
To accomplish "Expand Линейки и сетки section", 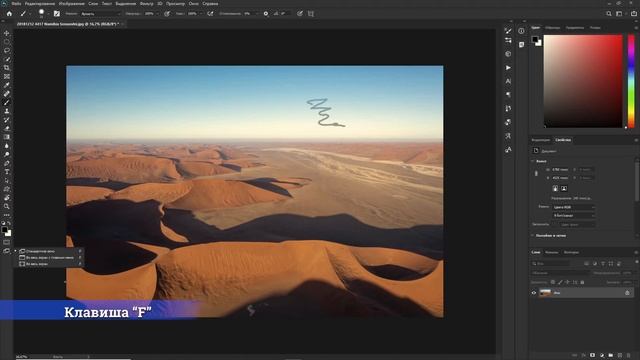I will pos(533,235).
